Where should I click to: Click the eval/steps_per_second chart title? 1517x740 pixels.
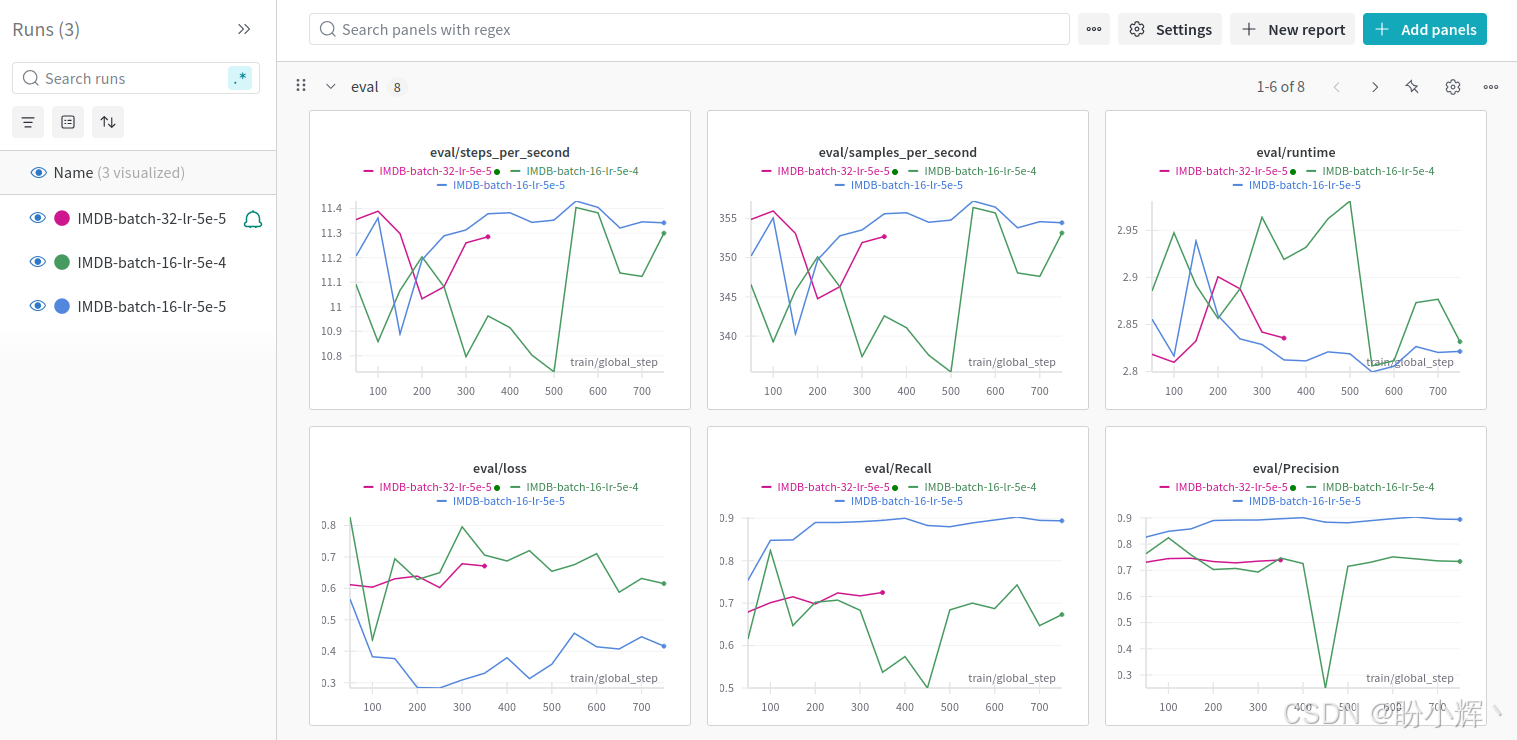(500, 152)
